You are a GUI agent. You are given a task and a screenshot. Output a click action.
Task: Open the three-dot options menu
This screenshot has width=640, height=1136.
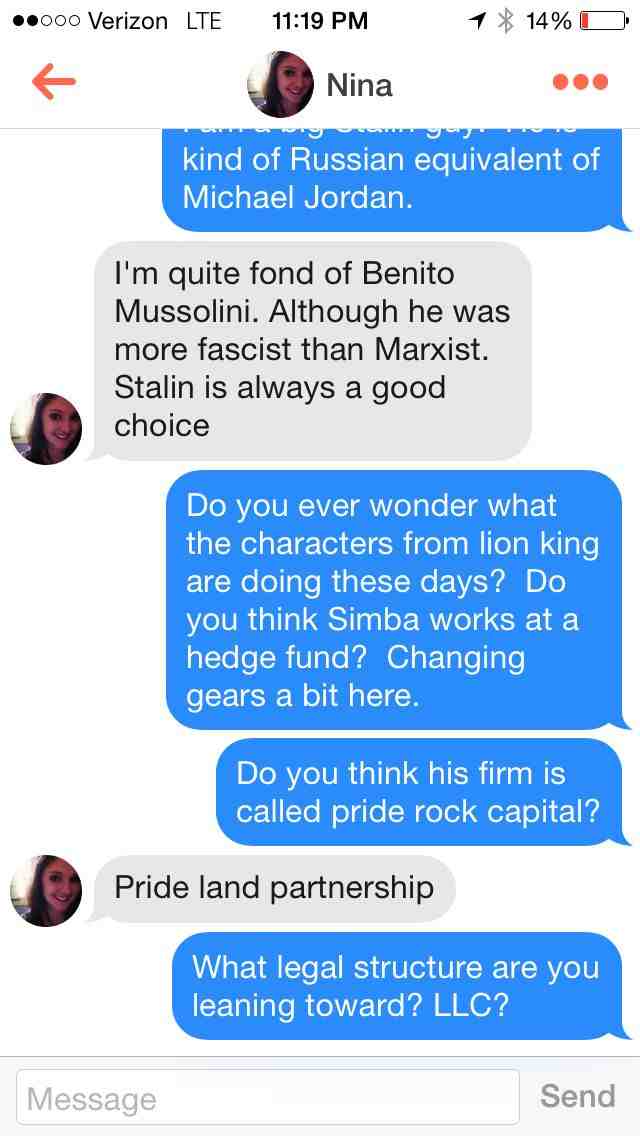pos(580,82)
